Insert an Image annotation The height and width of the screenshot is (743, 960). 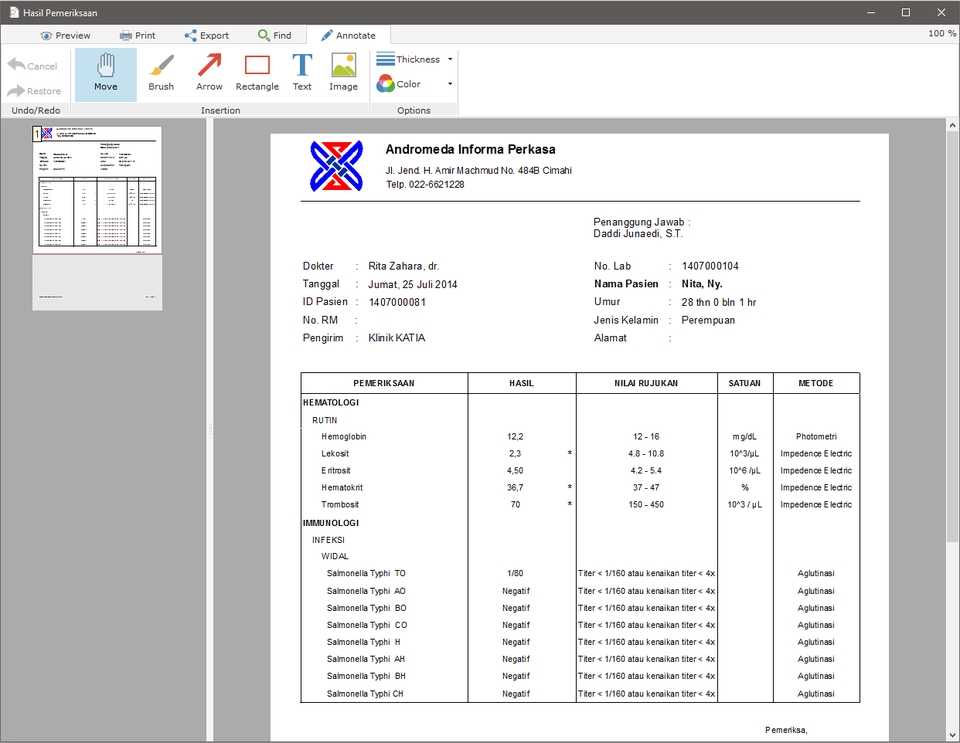point(343,73)
